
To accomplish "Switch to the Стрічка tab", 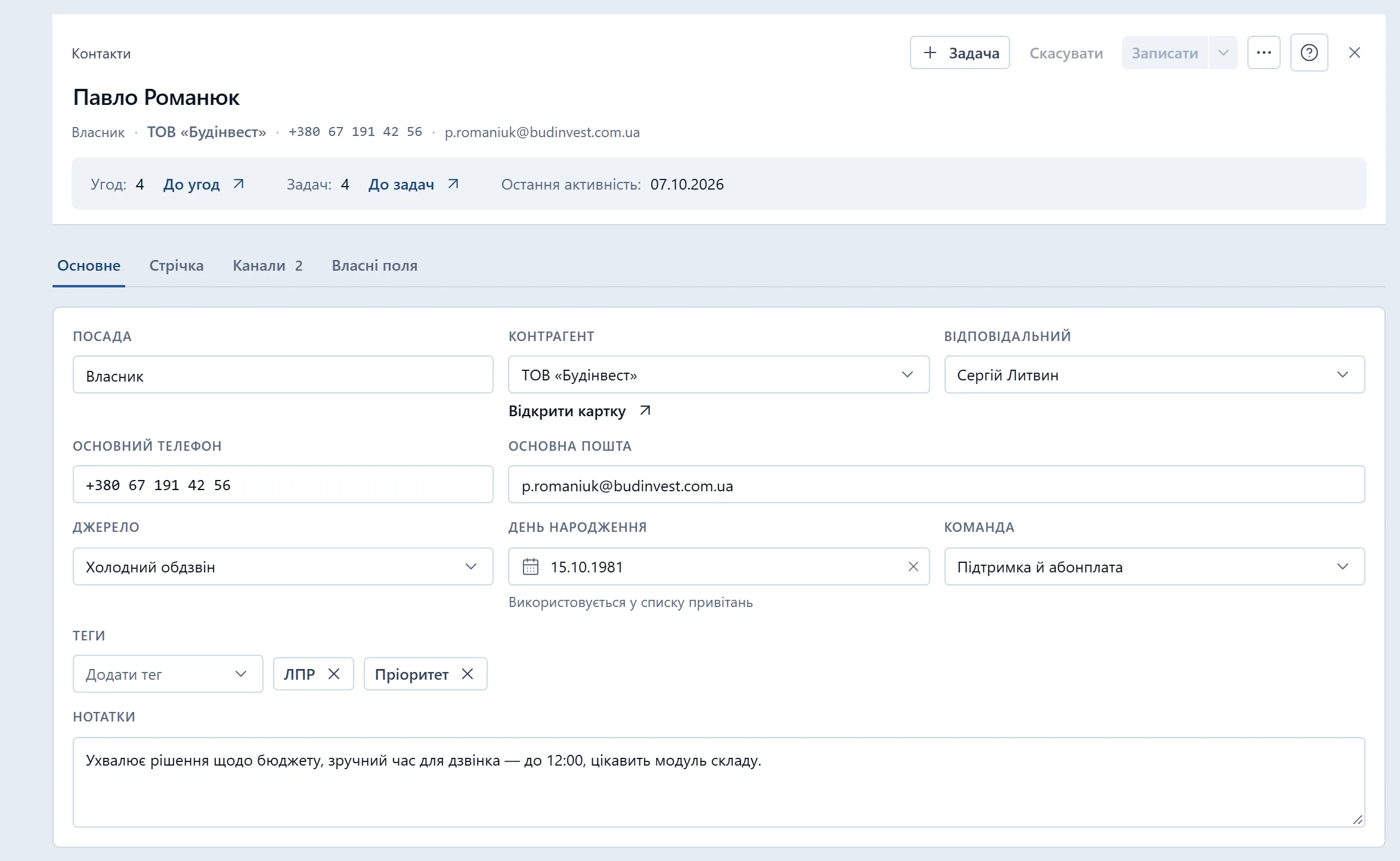I will [x=176, y=265].
